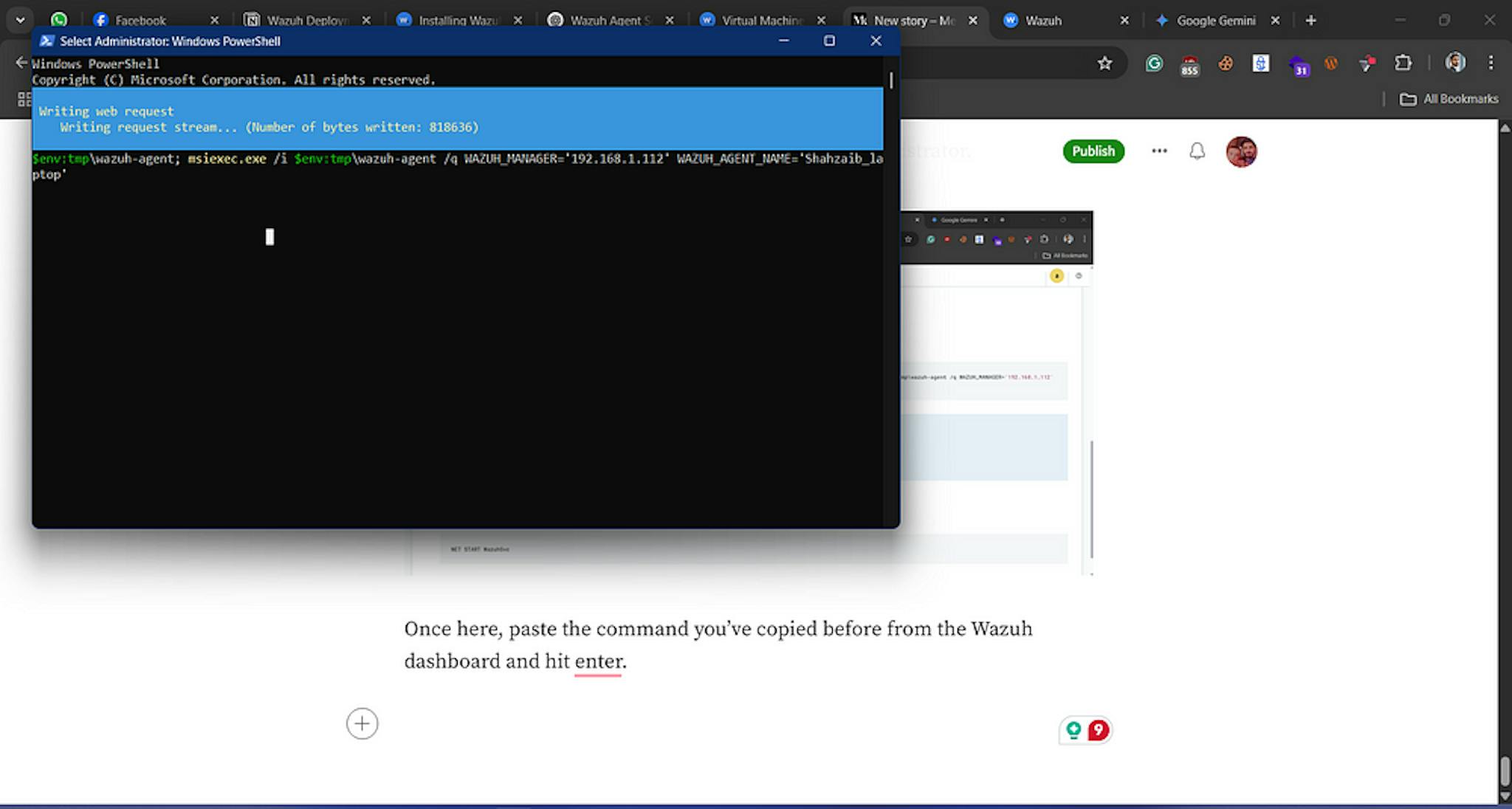Switch to the Facebook tab
This screenshot has width=1512, height=809.
pos(140,21)
